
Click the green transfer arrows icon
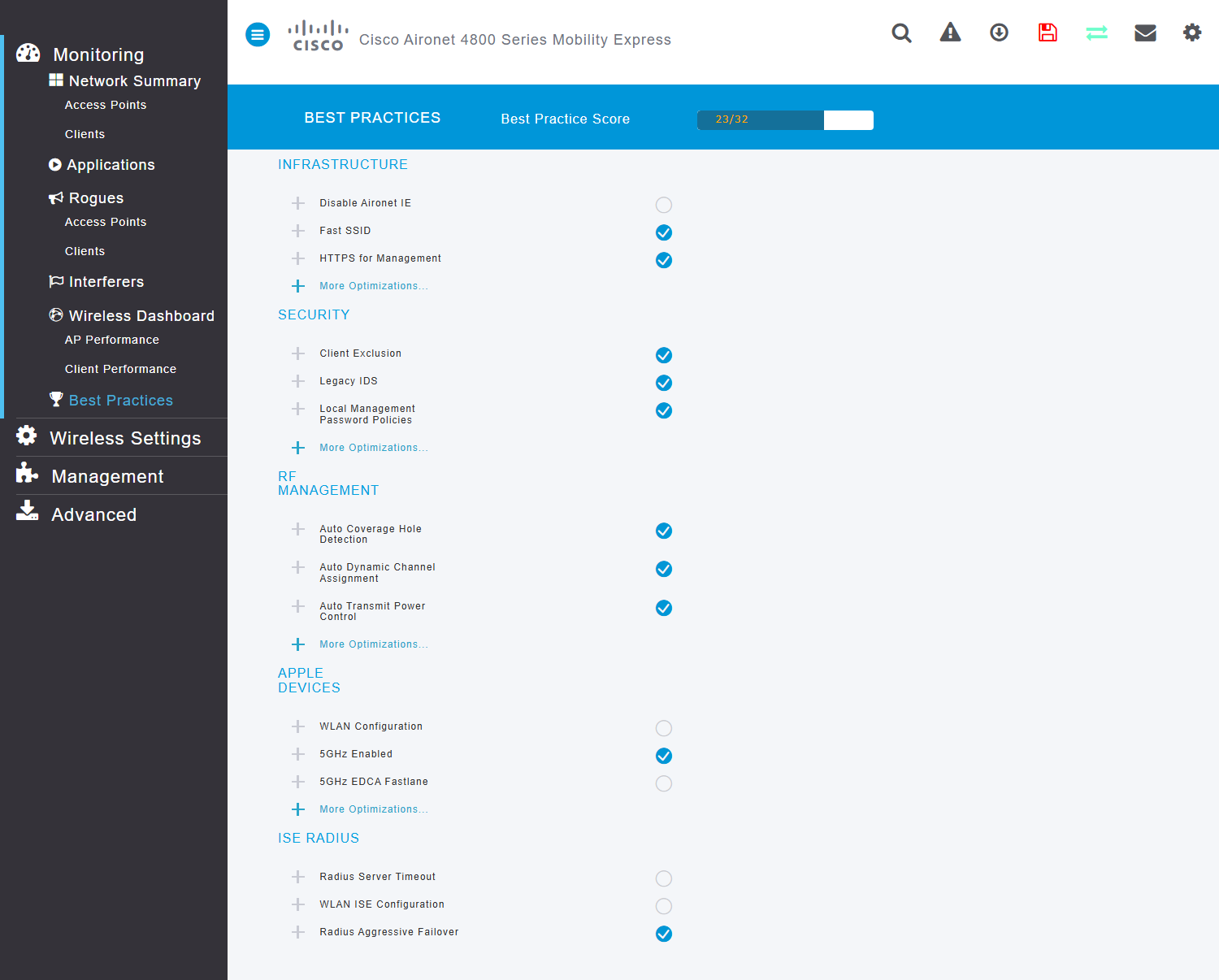(1096, 33)
